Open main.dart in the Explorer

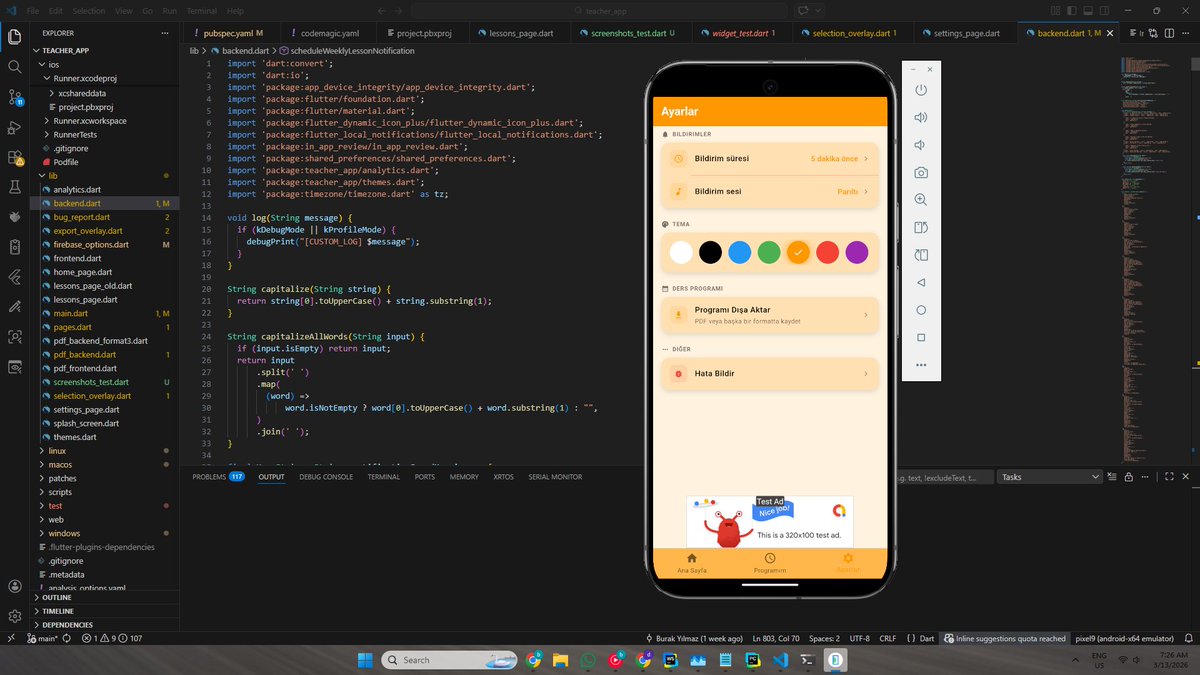coord(105,313)
